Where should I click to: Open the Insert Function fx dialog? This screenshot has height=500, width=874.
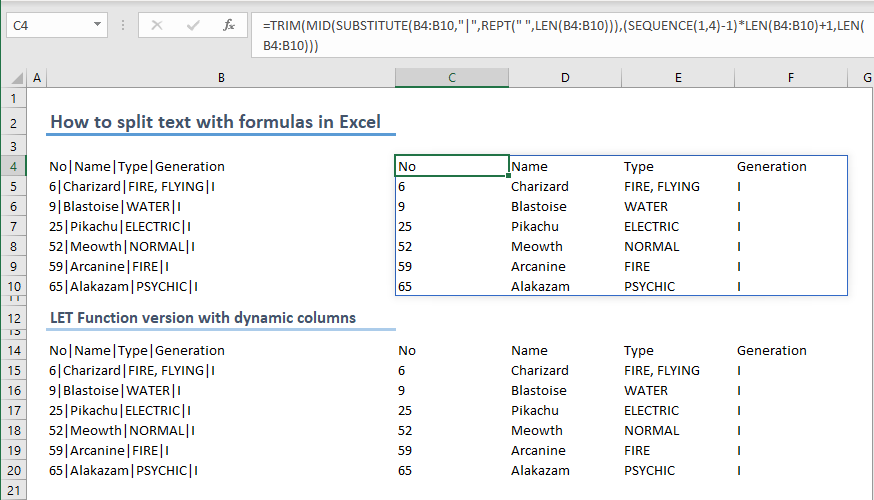[x=229, y=25]
